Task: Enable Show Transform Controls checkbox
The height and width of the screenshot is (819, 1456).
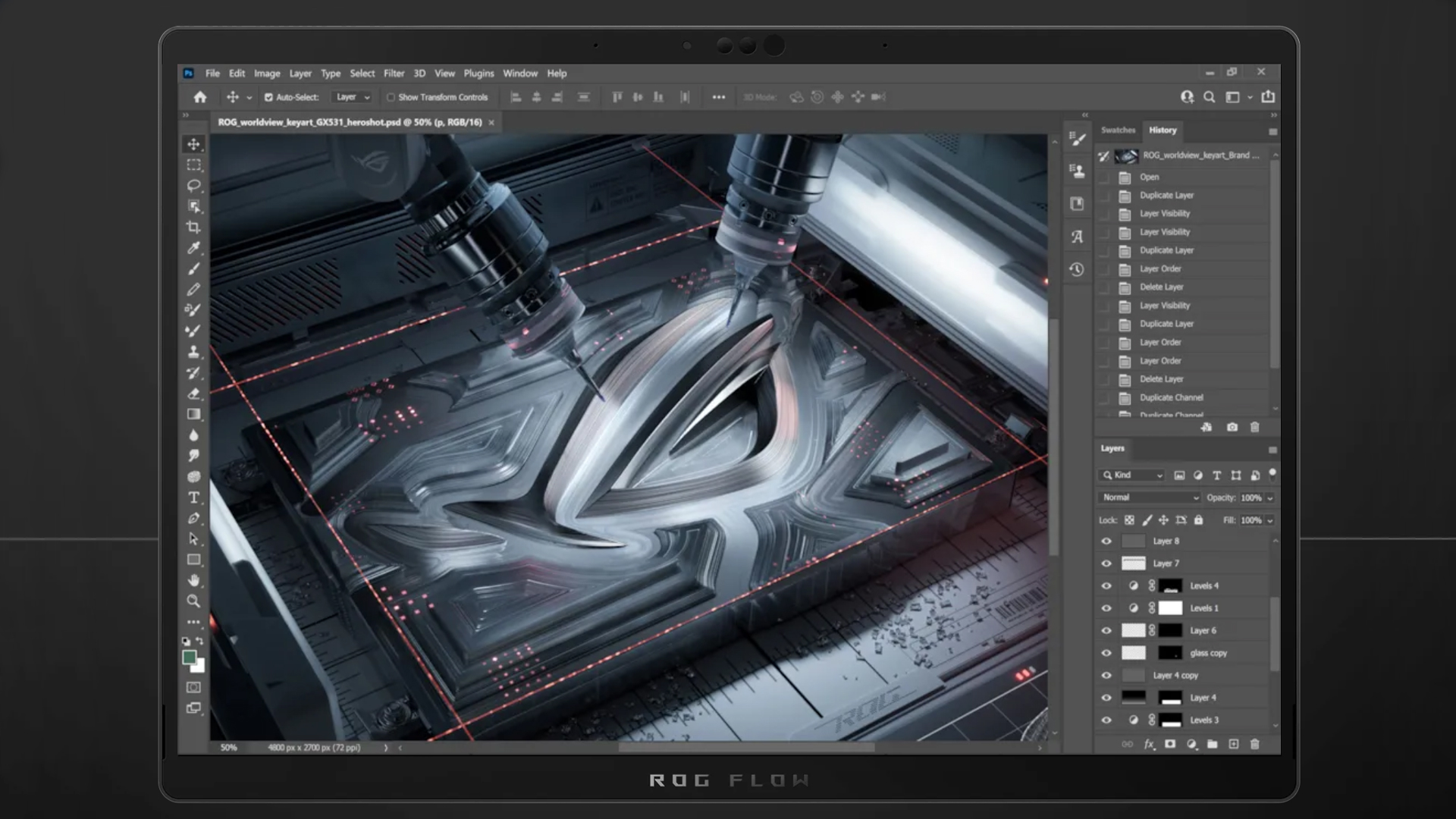Action: pos(391,97)
